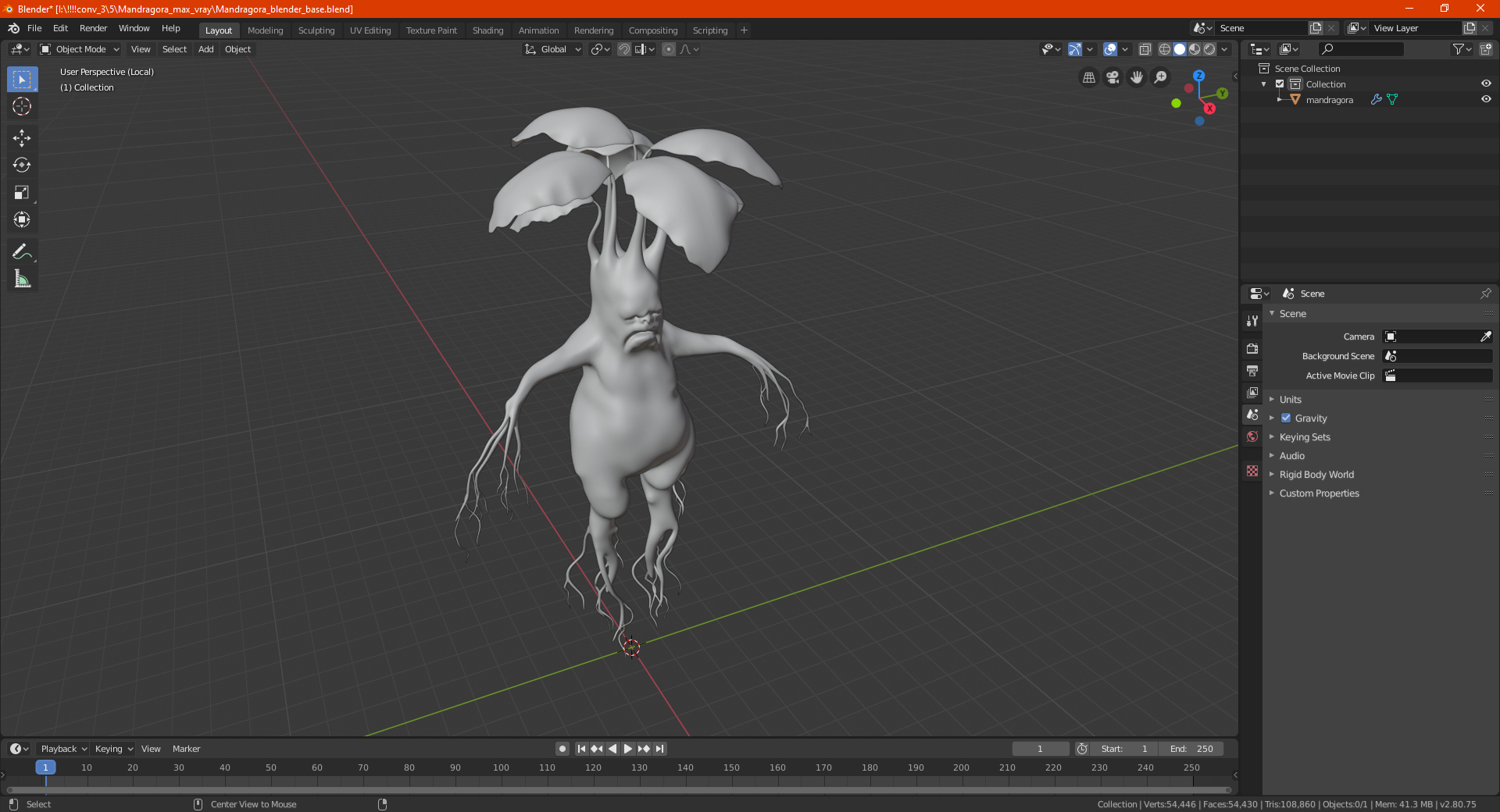Open pivot point dropdown
Viewport: 1500px width, 812px height.
(600, 49)
